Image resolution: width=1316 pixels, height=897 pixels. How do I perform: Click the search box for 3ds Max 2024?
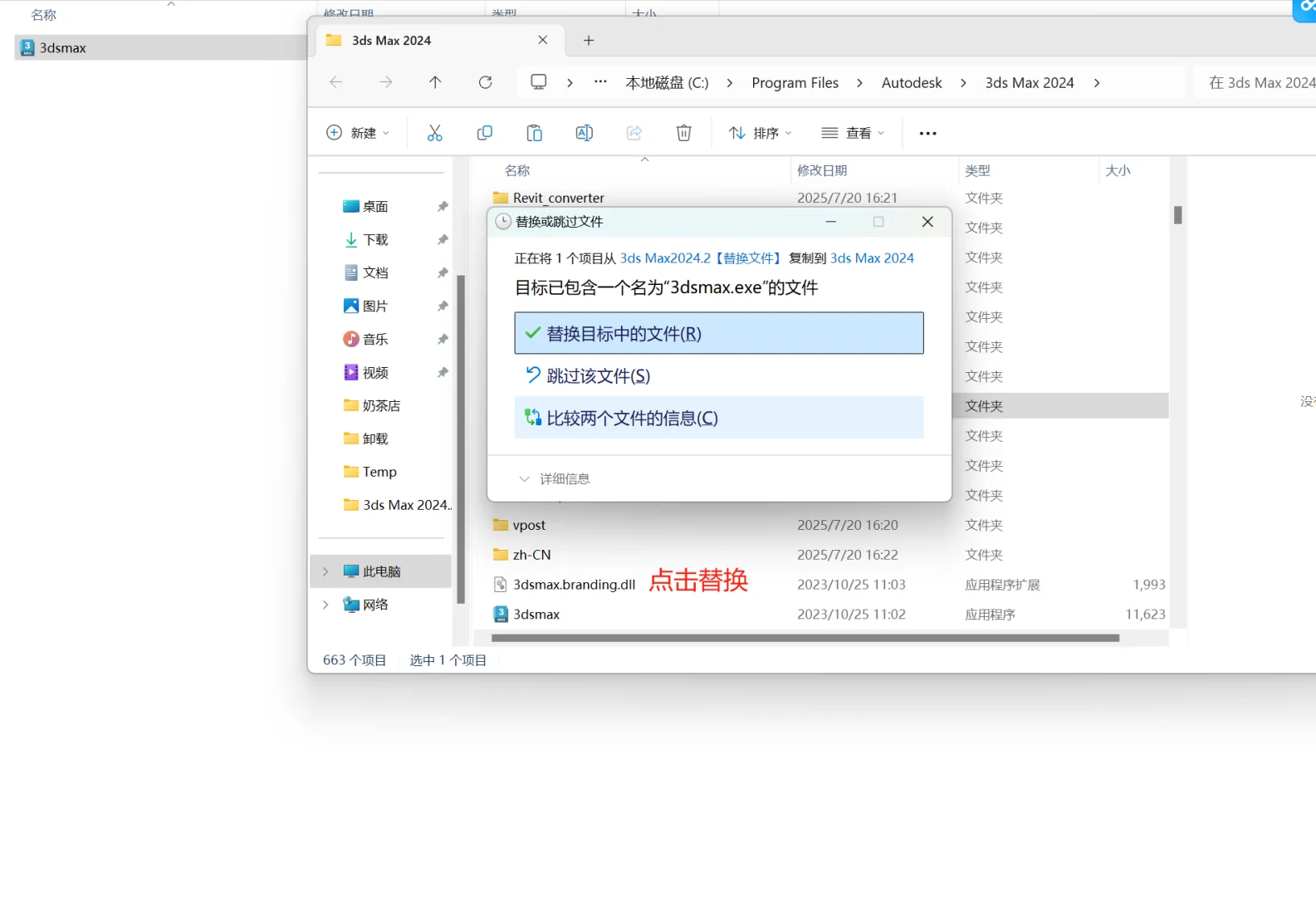[x=1255, y=82]
